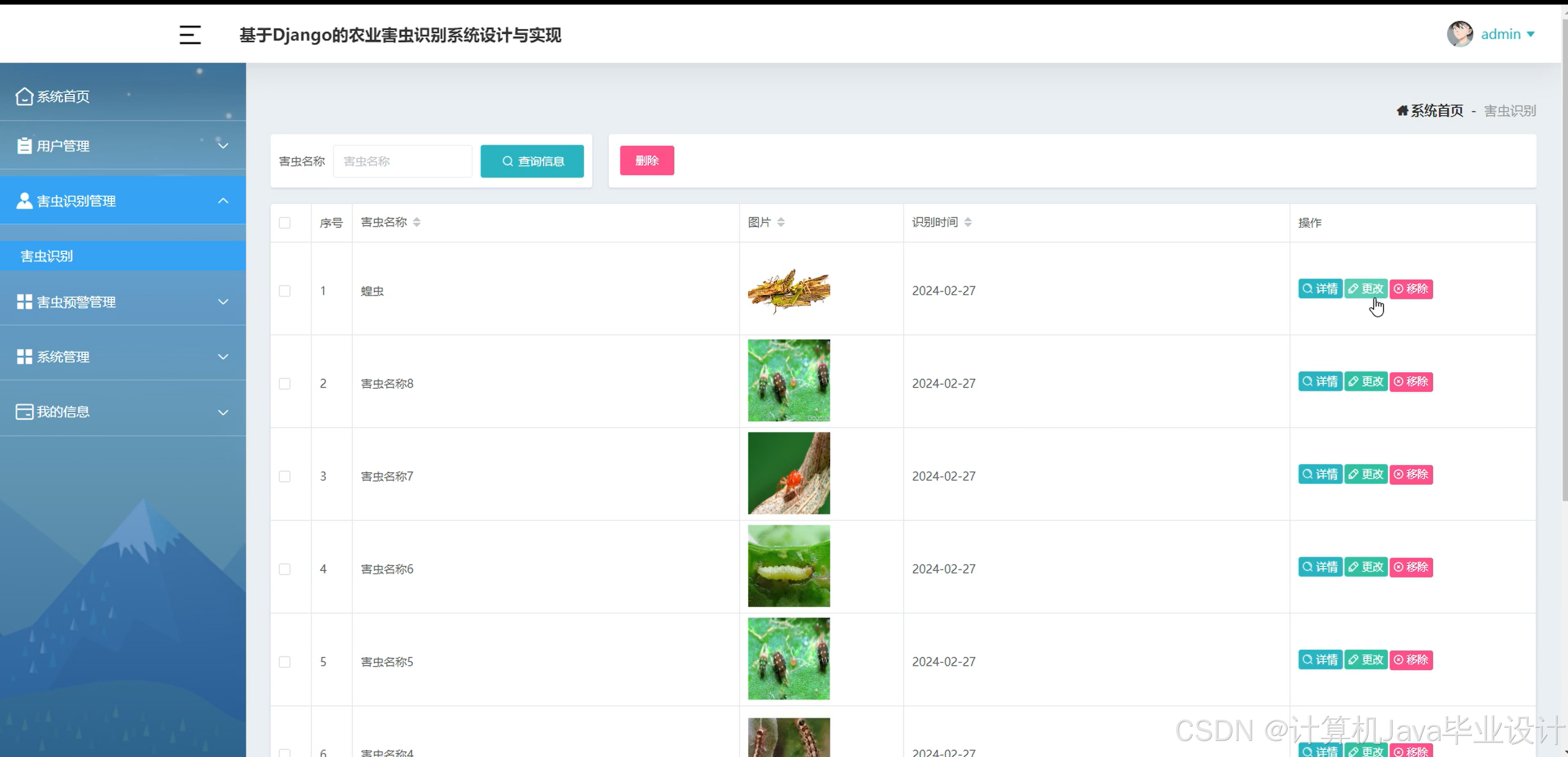Check the checkbox for row 害虫名称5
Image resolution: width=1568 pixels, height=757 pixels.
click(x=284, y=661)
